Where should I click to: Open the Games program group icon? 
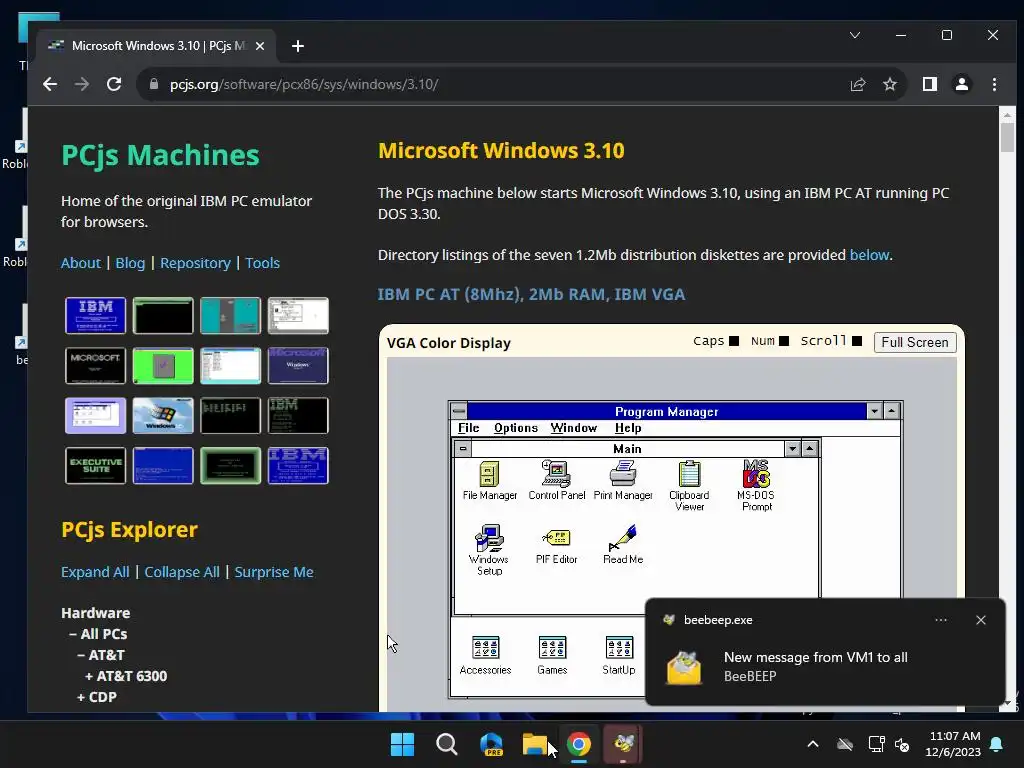552,655
